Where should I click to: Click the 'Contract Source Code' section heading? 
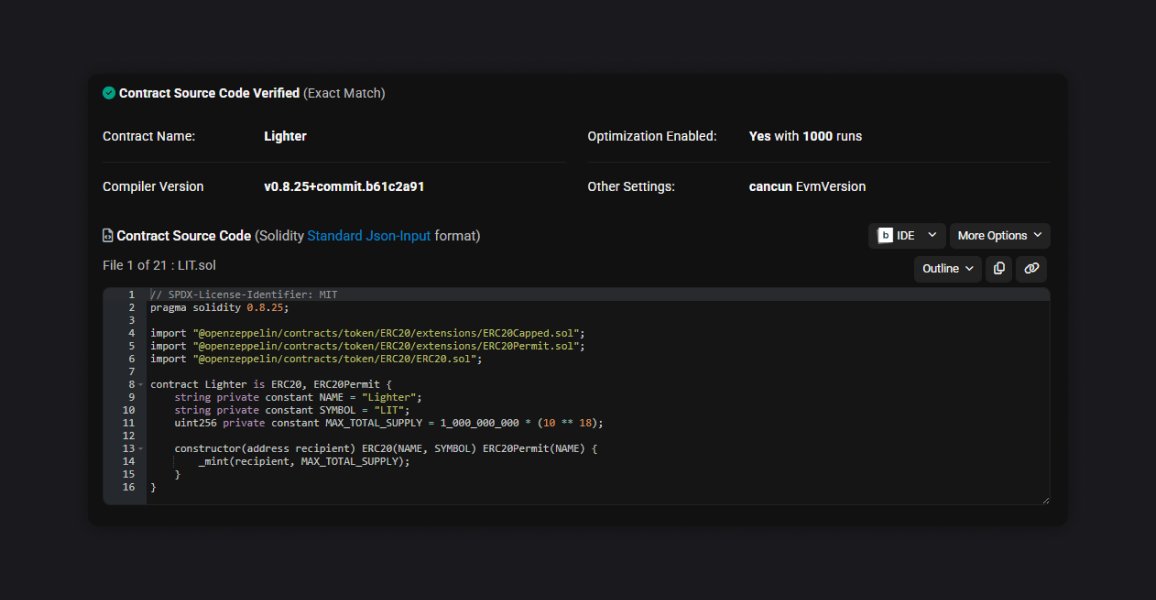click(x=184, y=236)
